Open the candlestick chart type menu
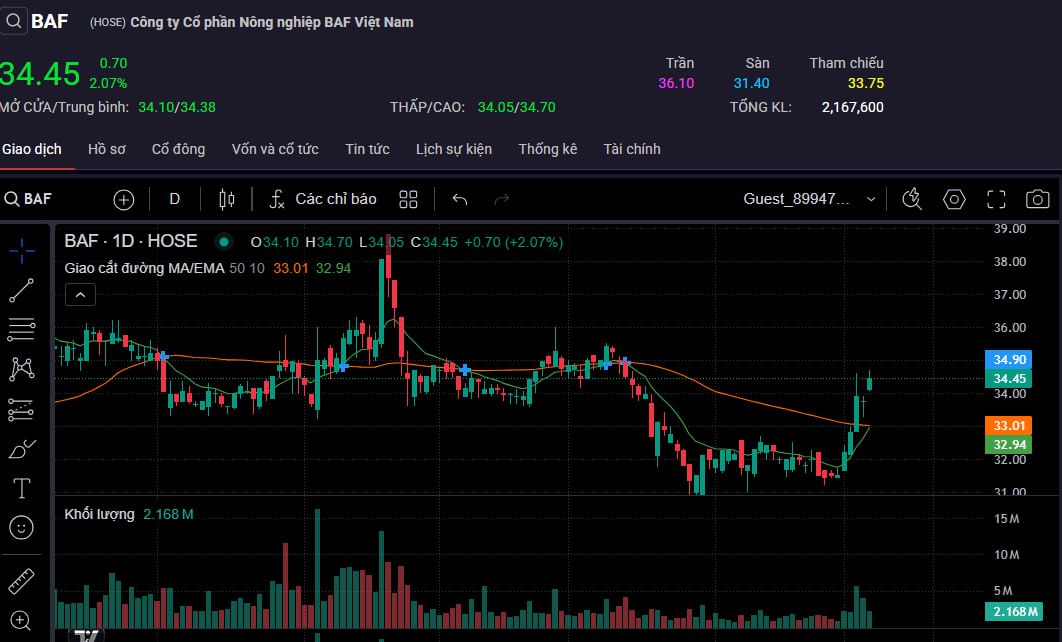The height and width of the screenshot is (642, 1062). click(226, 199)
